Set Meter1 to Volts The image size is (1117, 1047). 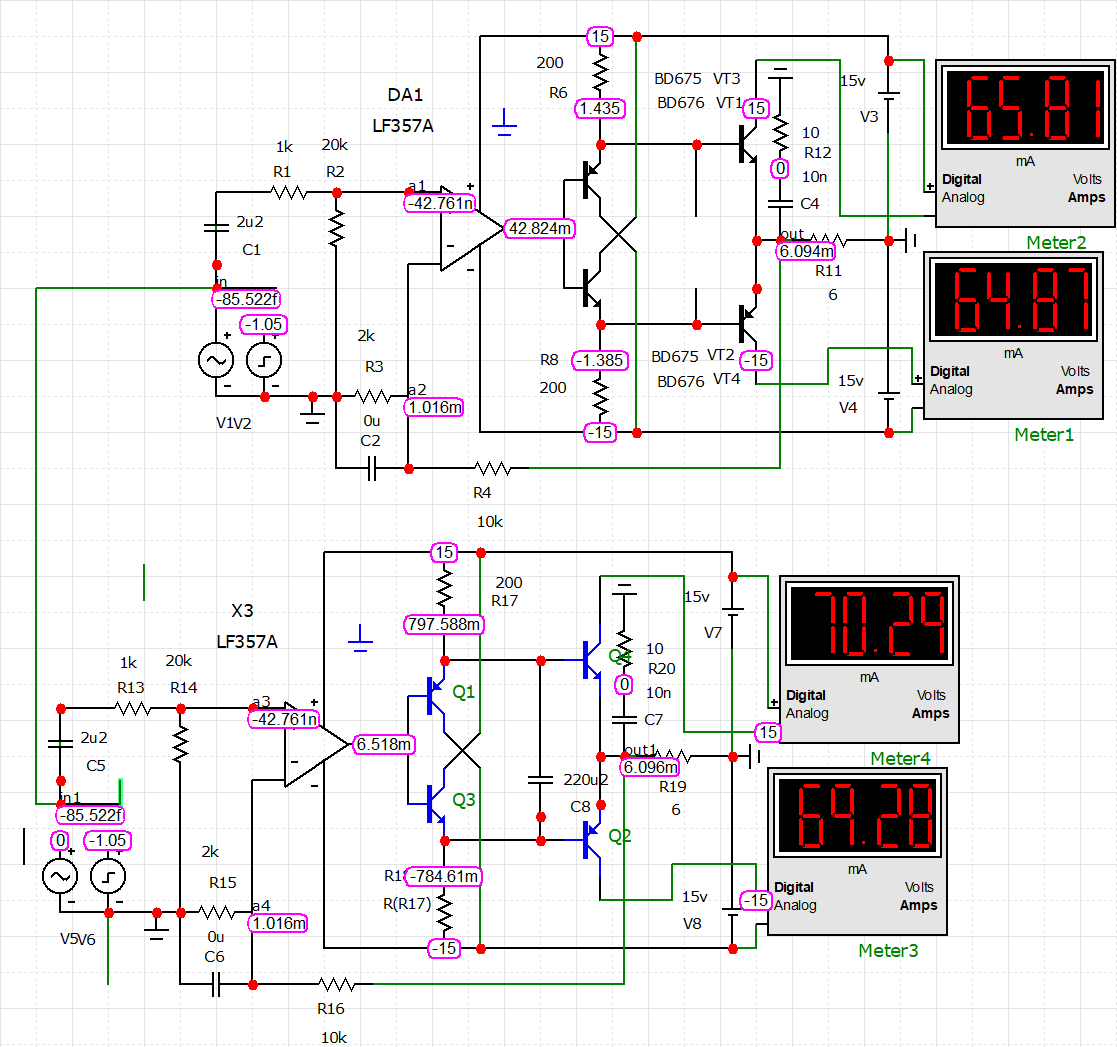1075,371
